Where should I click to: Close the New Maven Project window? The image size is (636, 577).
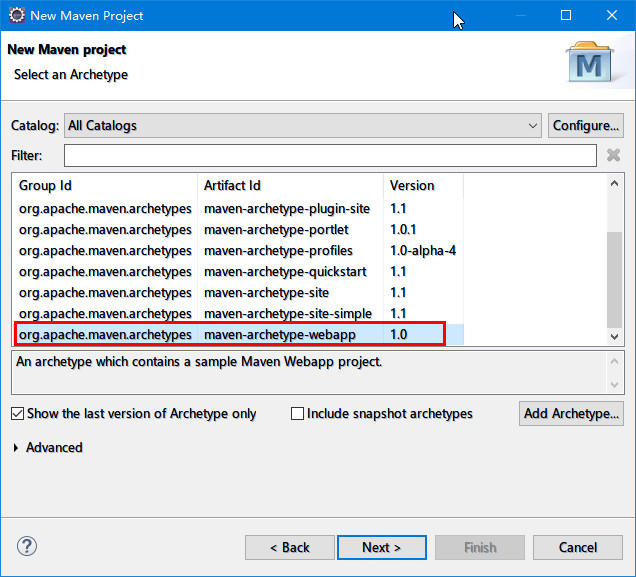click(612, 15)
